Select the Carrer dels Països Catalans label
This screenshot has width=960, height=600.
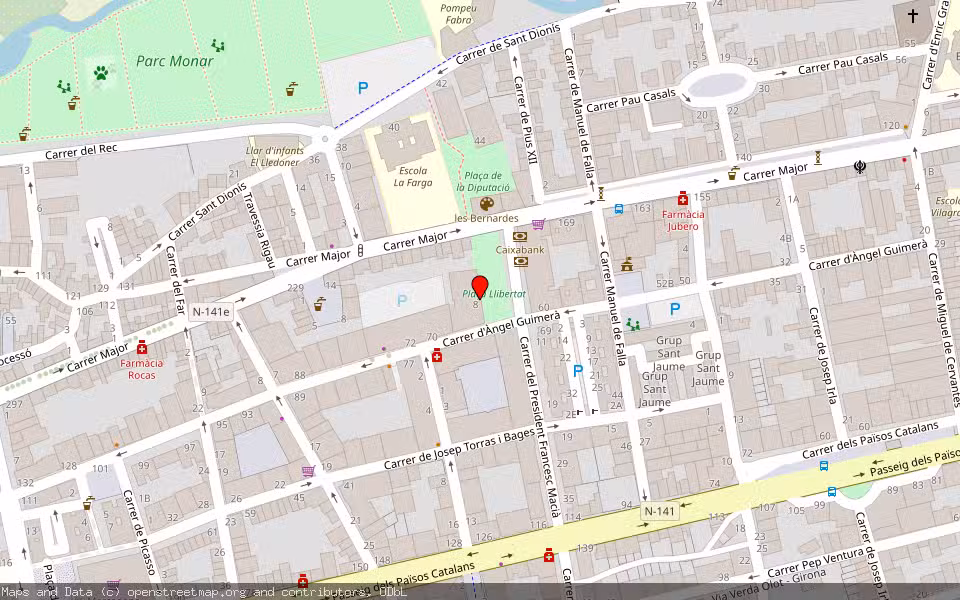pos(870,440)
